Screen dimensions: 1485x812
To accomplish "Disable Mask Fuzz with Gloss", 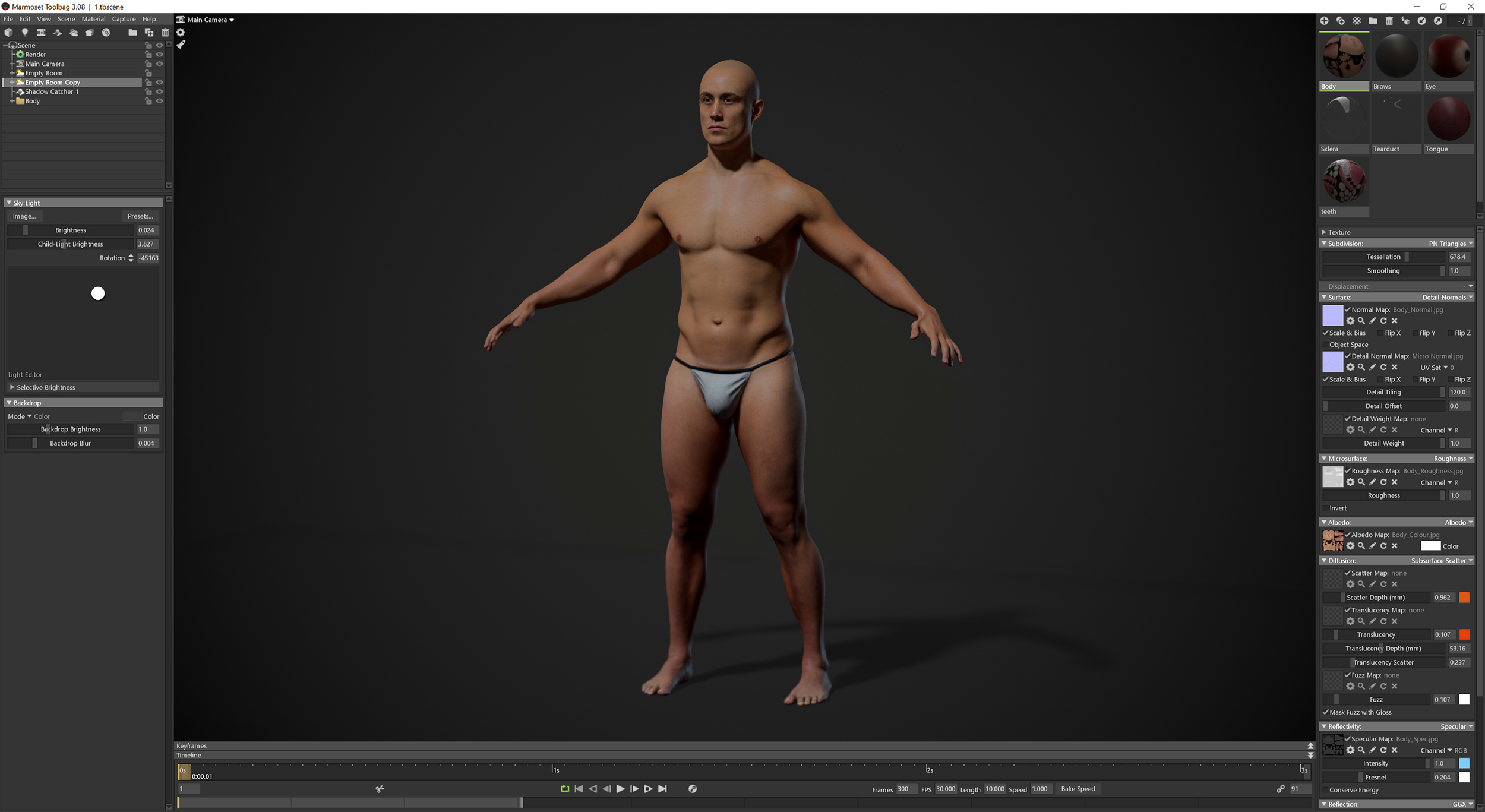I will click(x=1325, y=712).
